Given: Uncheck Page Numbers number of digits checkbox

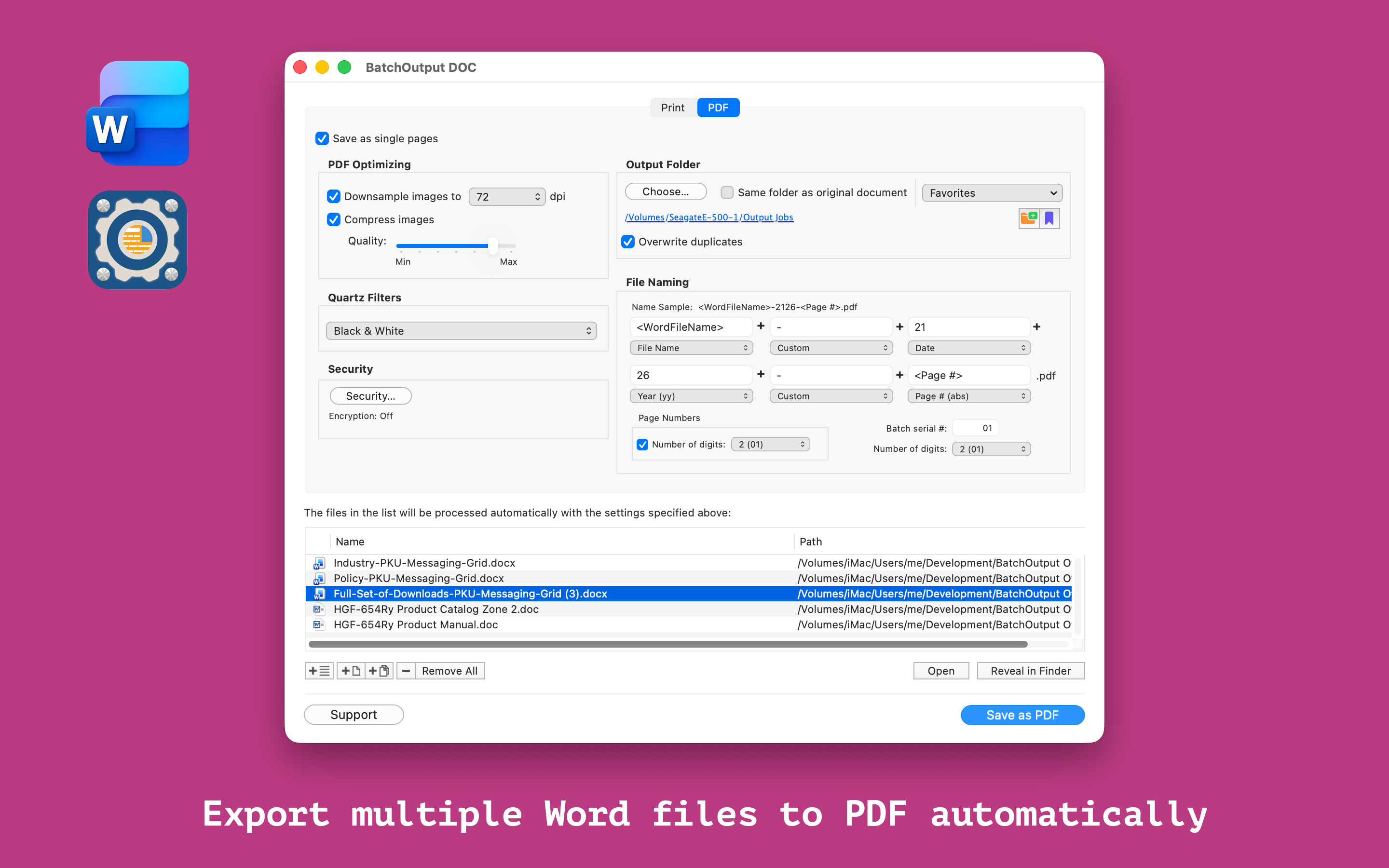Looking at the screenshot, I should (642, 444).
